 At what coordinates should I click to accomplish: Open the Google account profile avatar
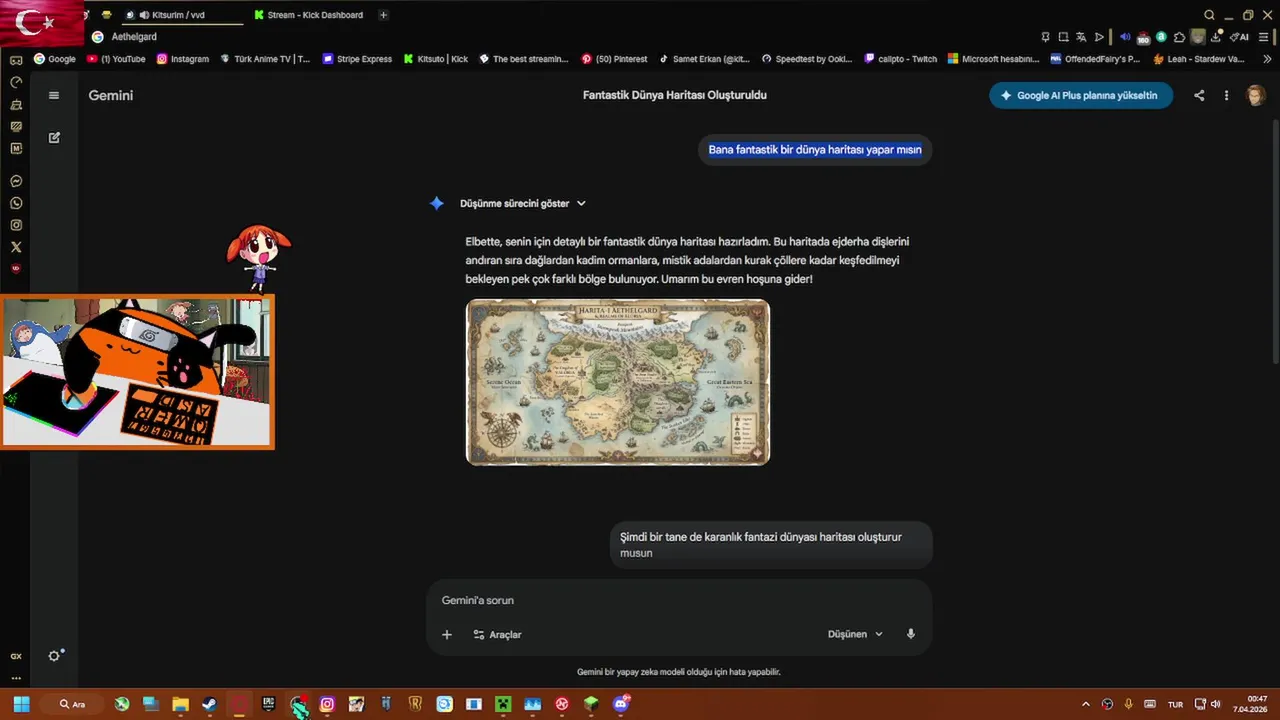1255,96
